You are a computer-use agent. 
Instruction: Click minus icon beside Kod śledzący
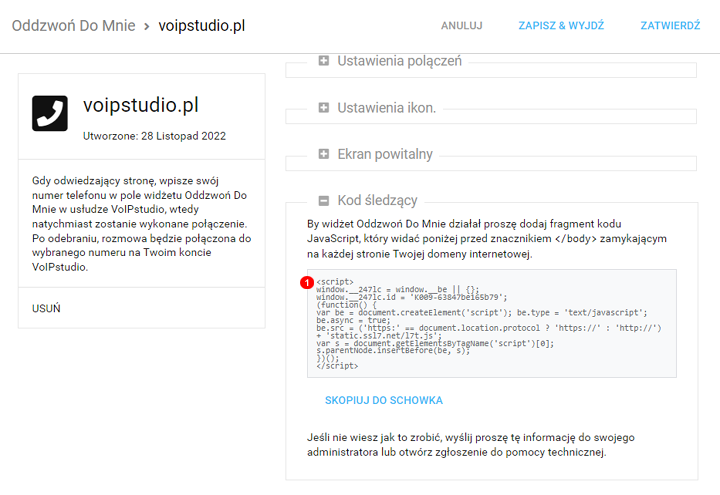324,200
